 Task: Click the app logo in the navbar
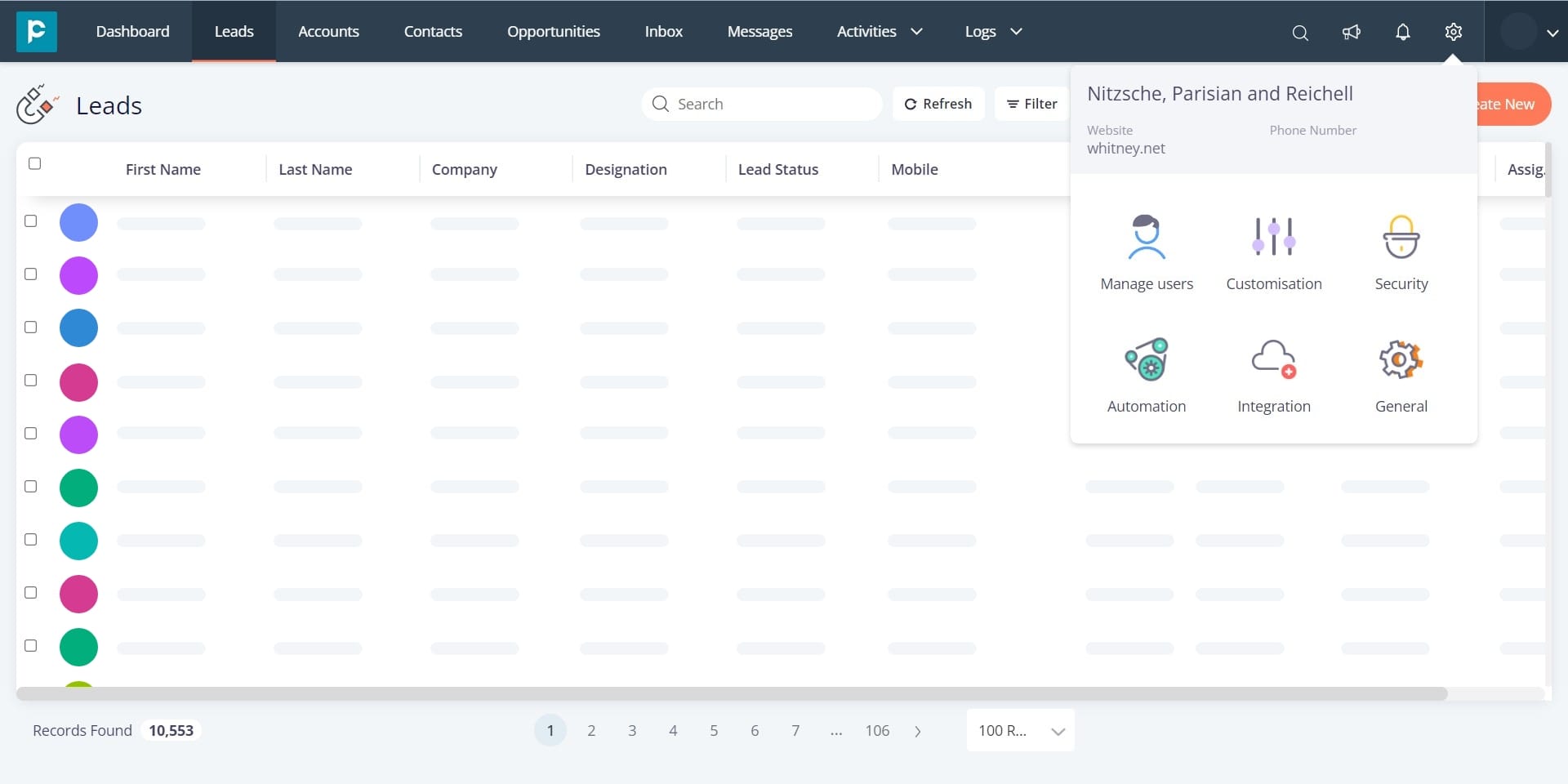(x=37, y=31)
